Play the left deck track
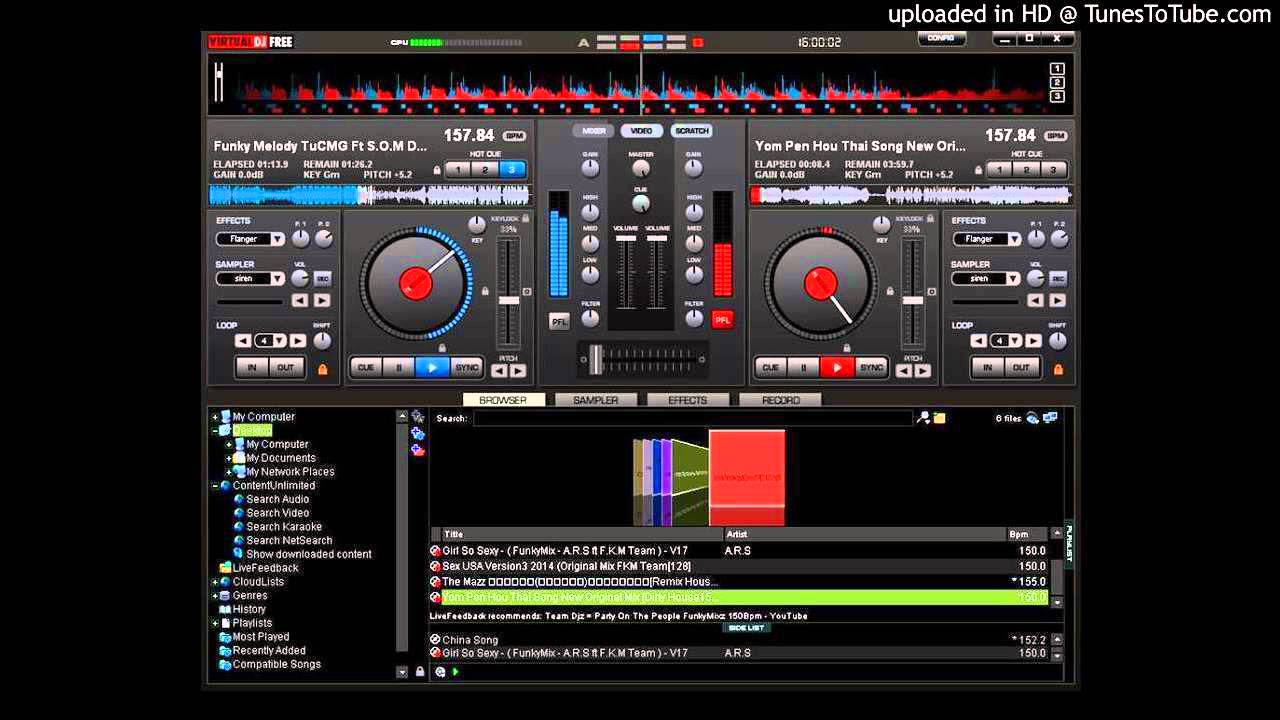This screenshot has height=720, width=1280. point(433,368)
